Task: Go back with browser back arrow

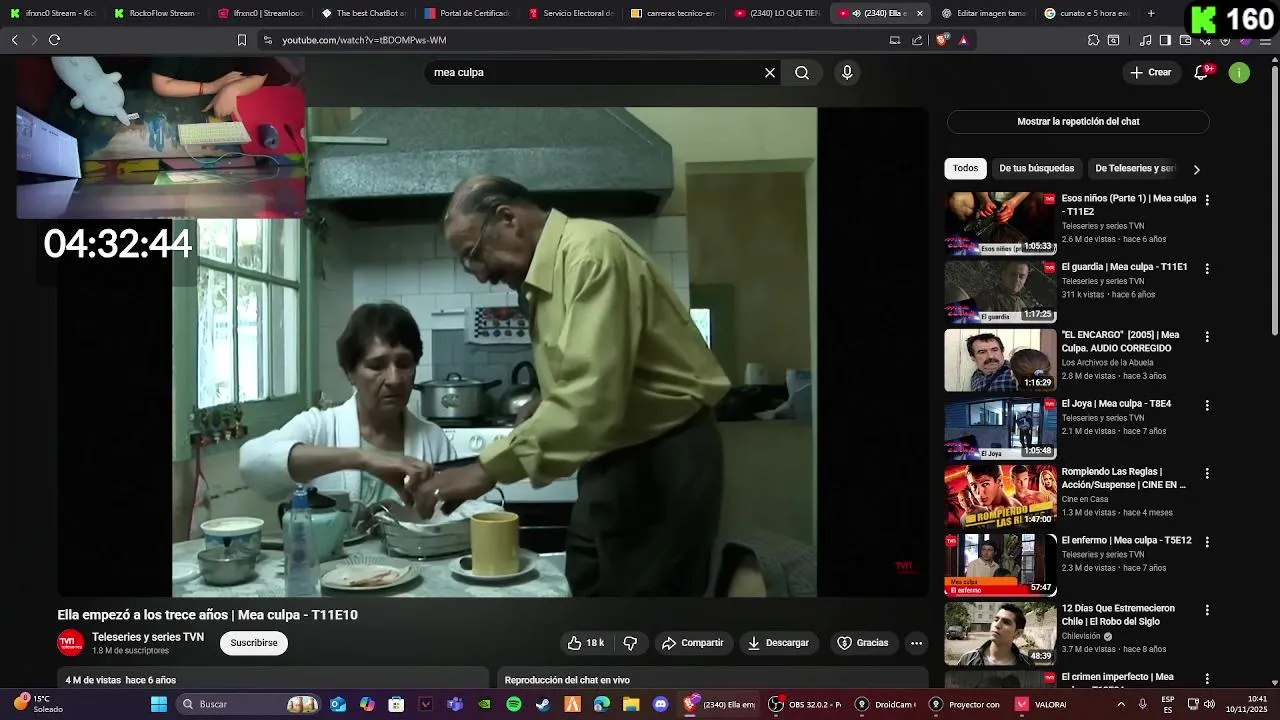Action: [x=14, y=40]
